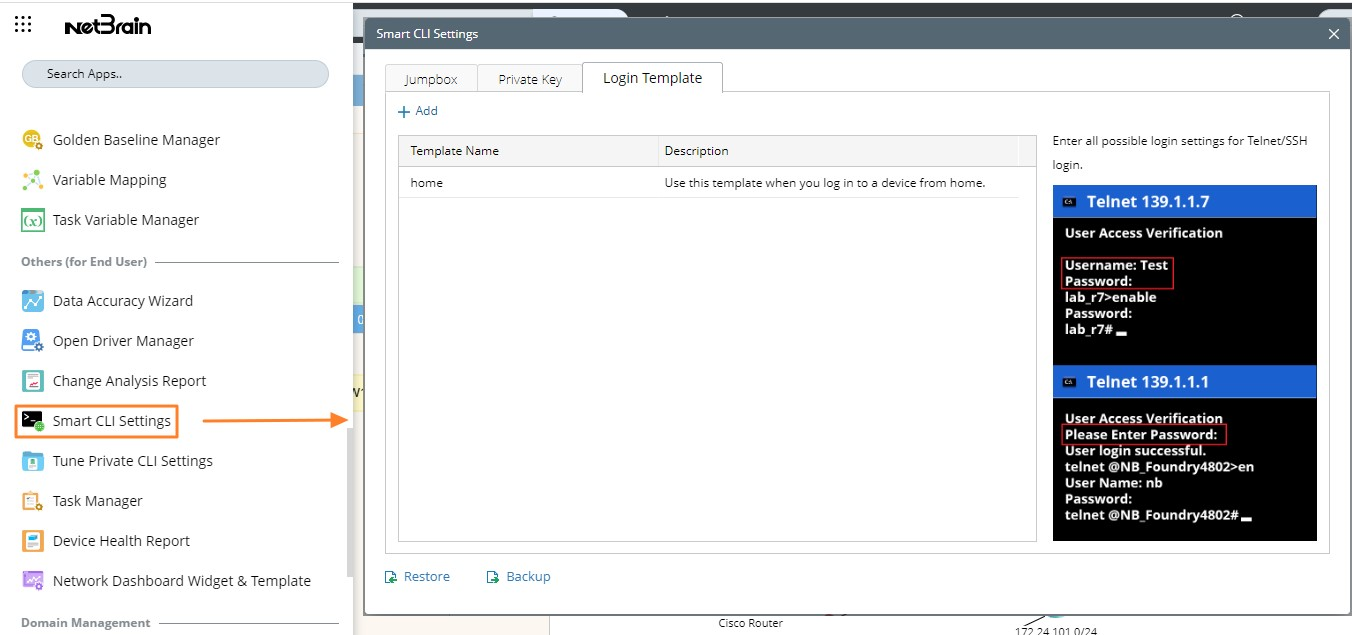Open the Open Driver Manager entry
1352x635 pixels.
(123, 341)
